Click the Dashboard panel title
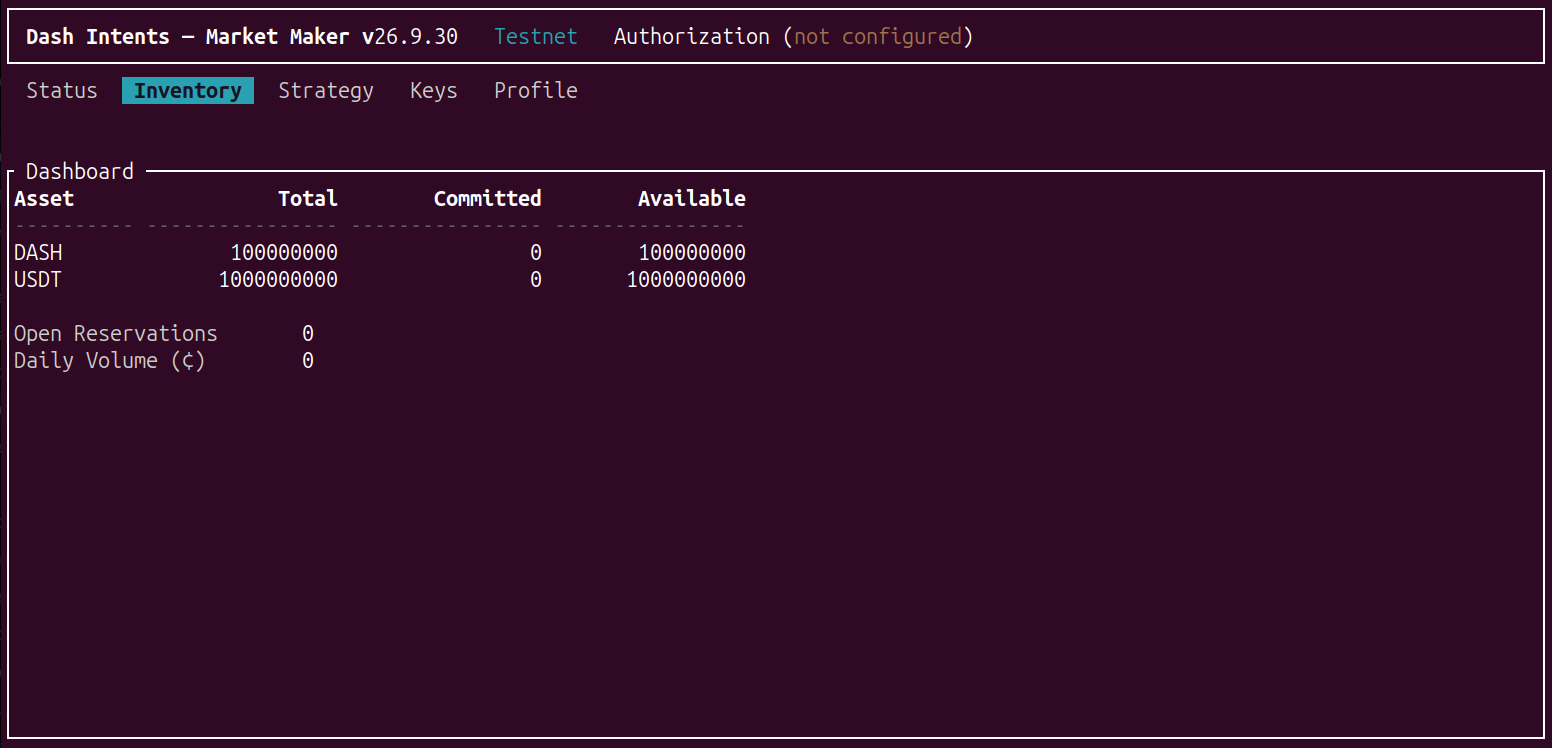 (x=80, y=172)
